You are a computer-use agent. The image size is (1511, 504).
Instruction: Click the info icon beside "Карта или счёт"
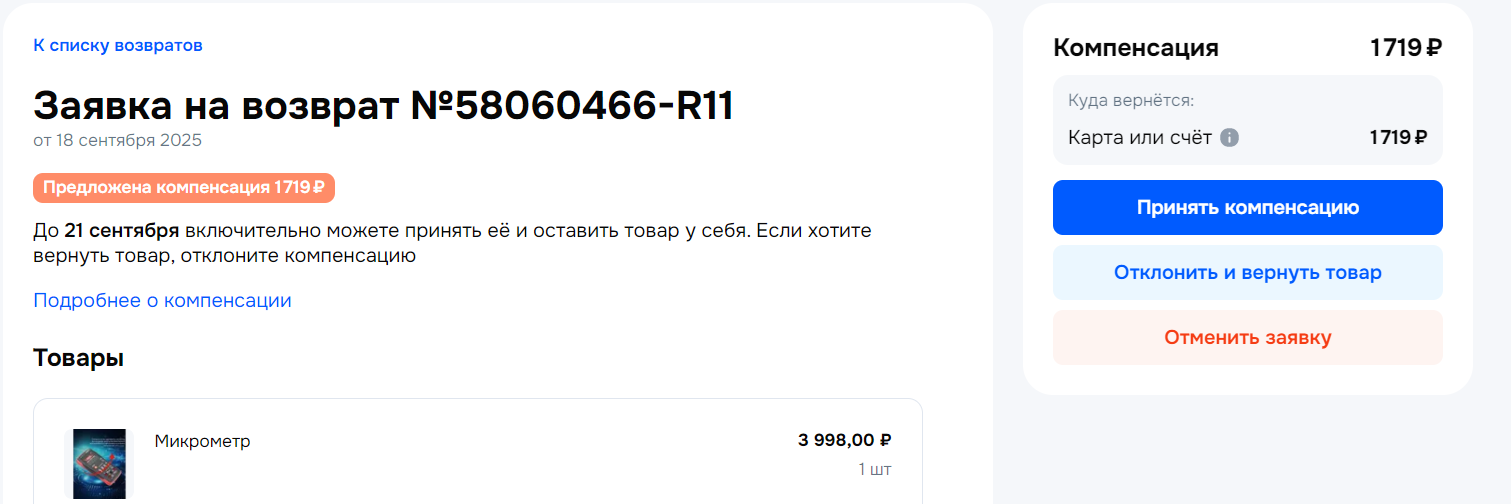(x=1230, y=138)
